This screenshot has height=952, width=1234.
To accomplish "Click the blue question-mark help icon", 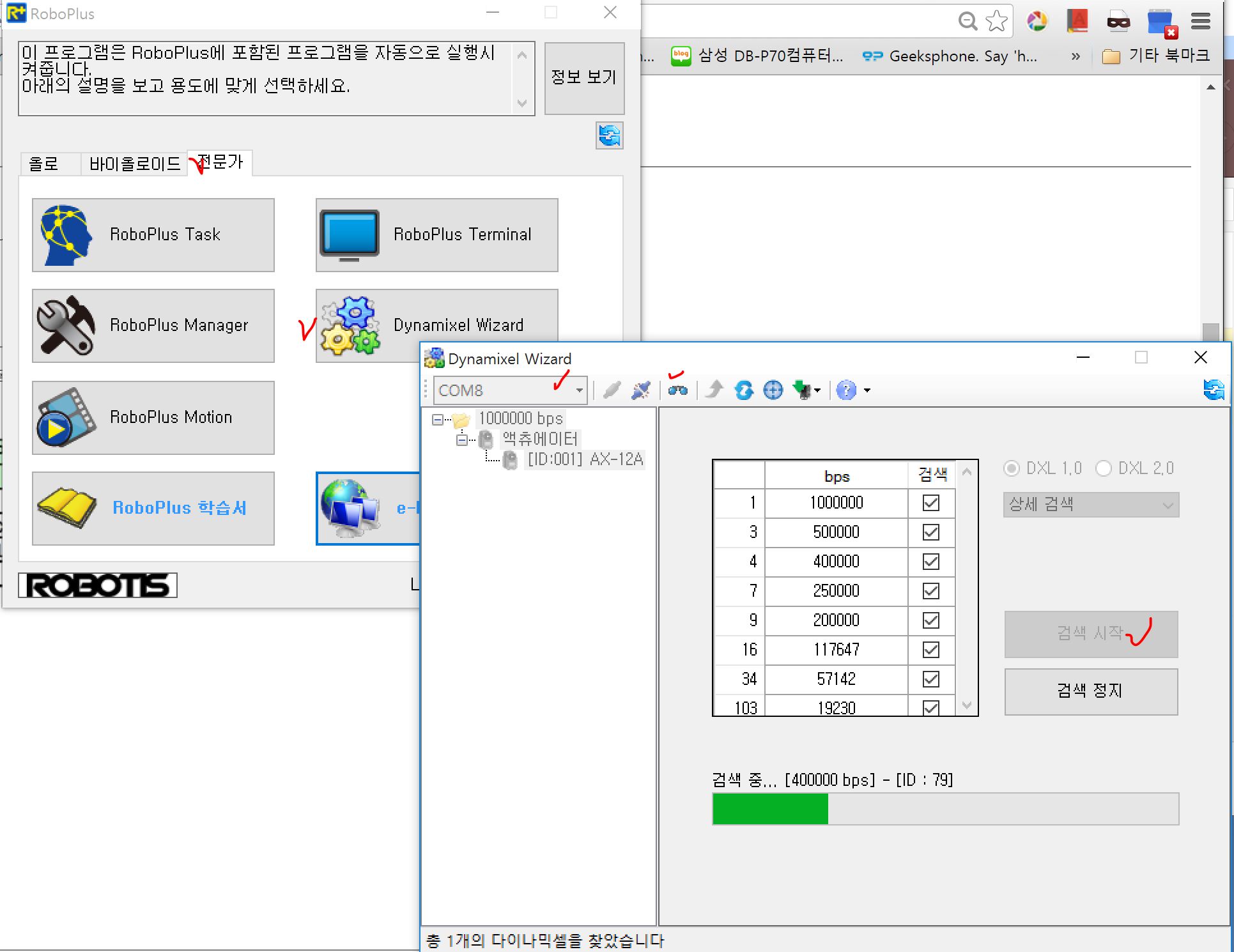I will pyautogui.click(x=846, y=390).
